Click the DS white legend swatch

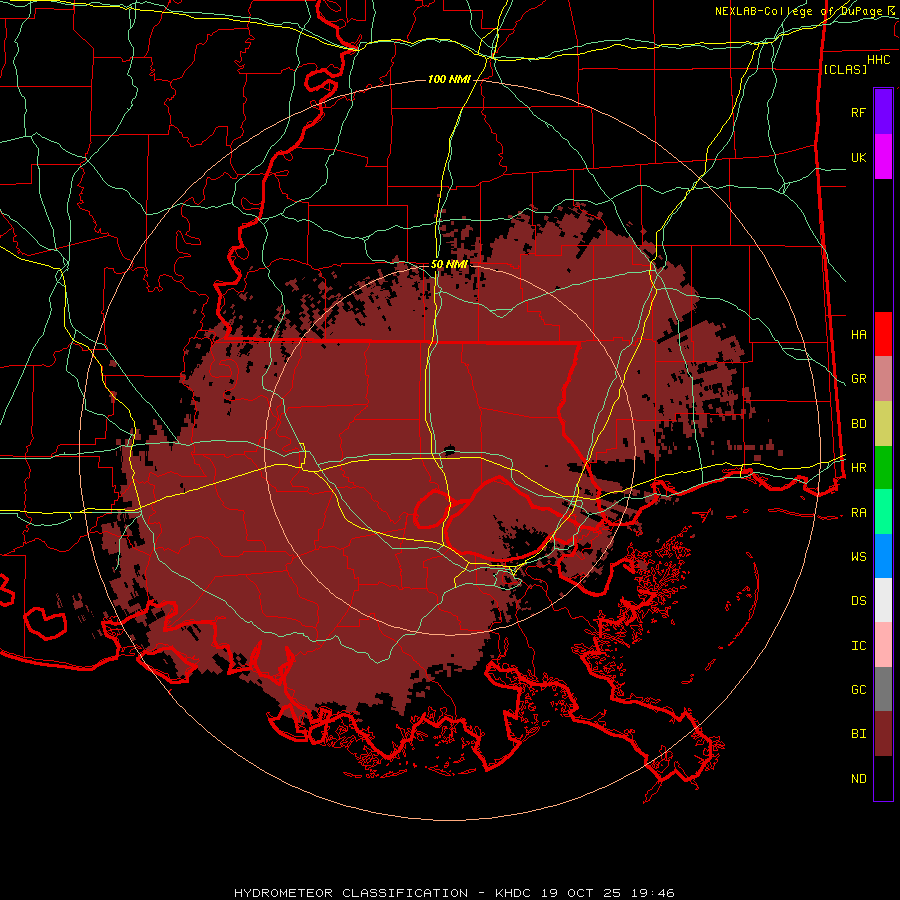pos(883,600)
